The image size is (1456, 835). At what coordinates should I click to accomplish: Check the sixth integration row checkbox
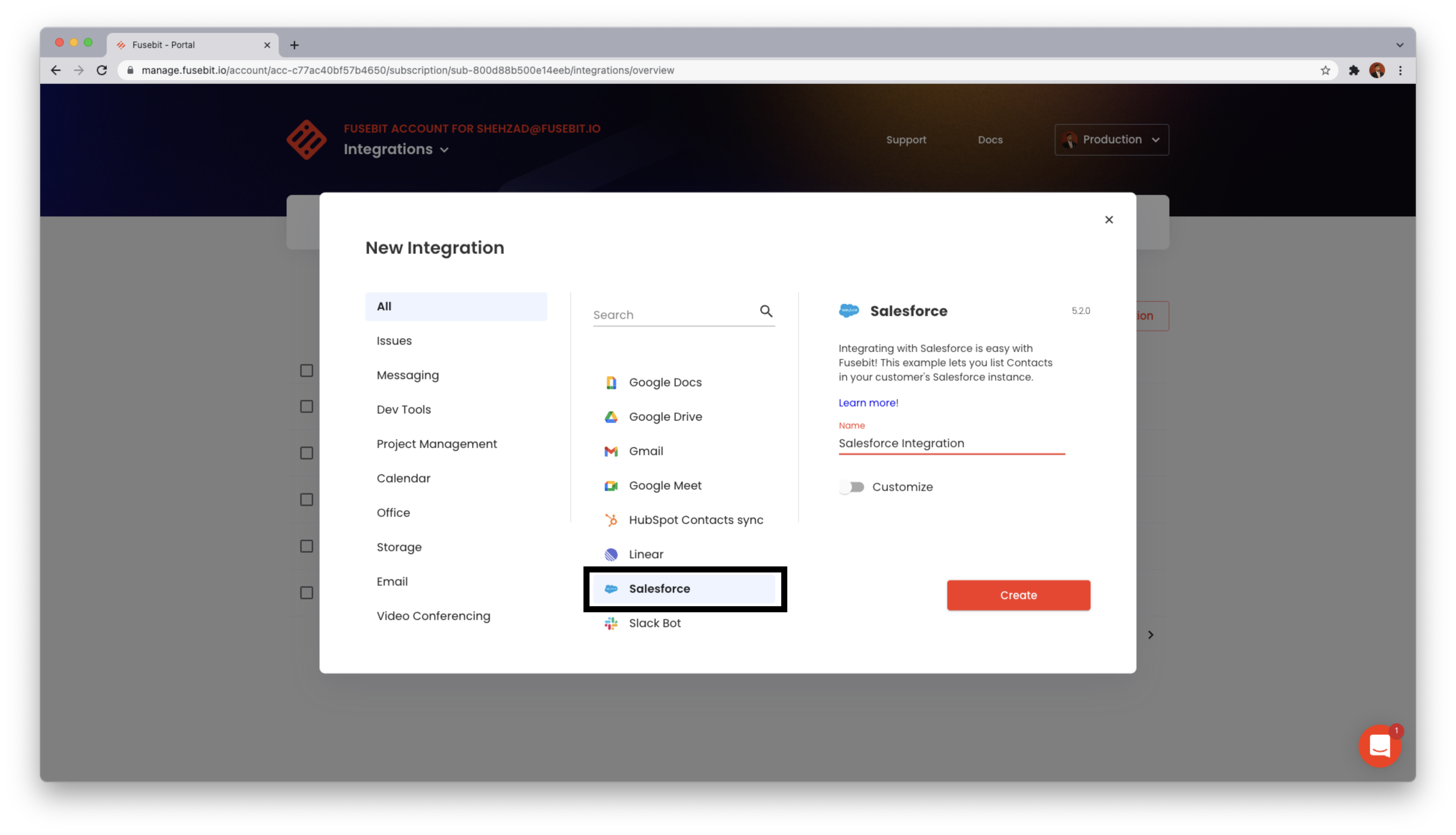[x=307, y=592]
